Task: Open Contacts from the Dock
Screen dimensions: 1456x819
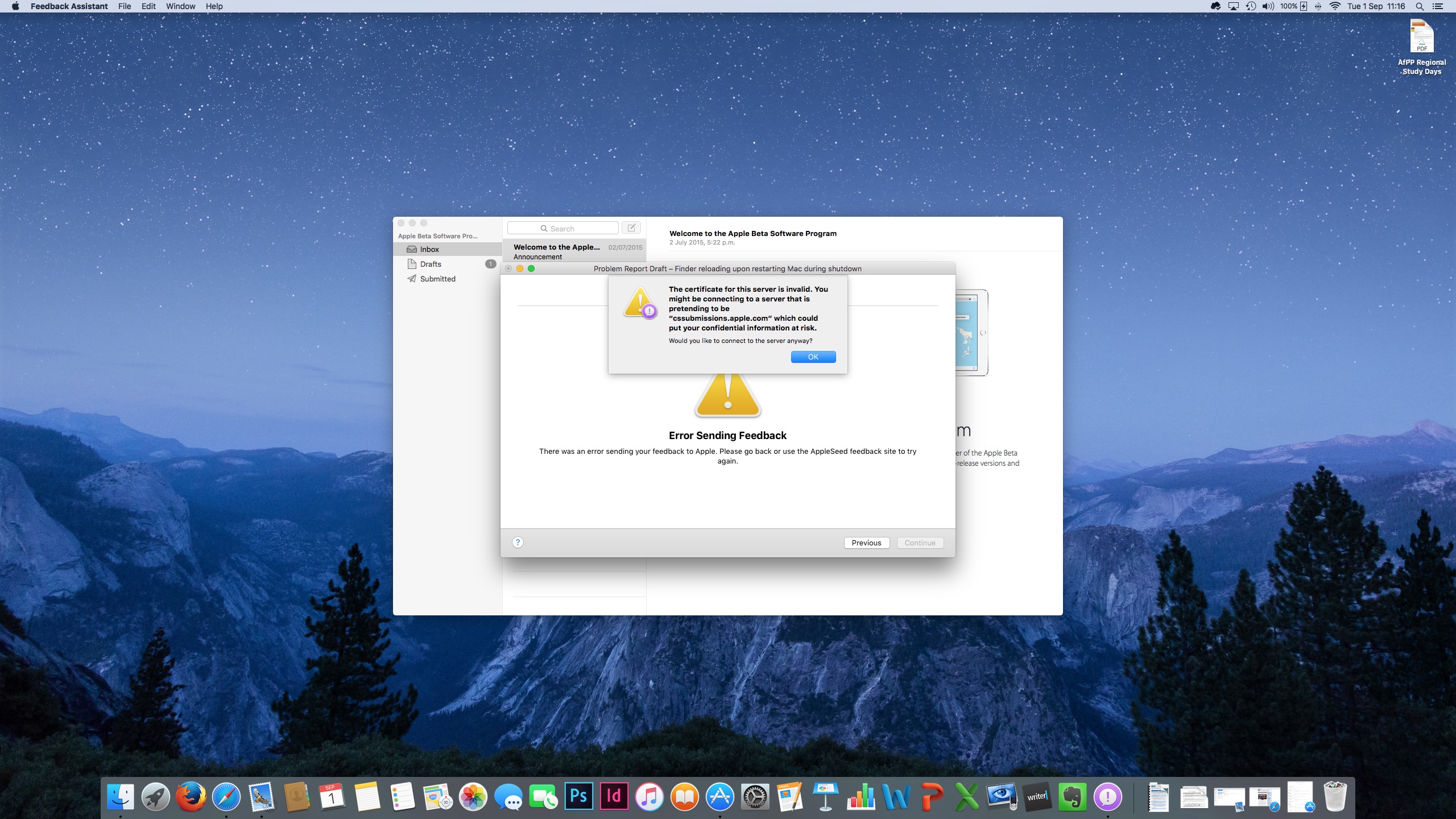Action: [x=297, y=796]
